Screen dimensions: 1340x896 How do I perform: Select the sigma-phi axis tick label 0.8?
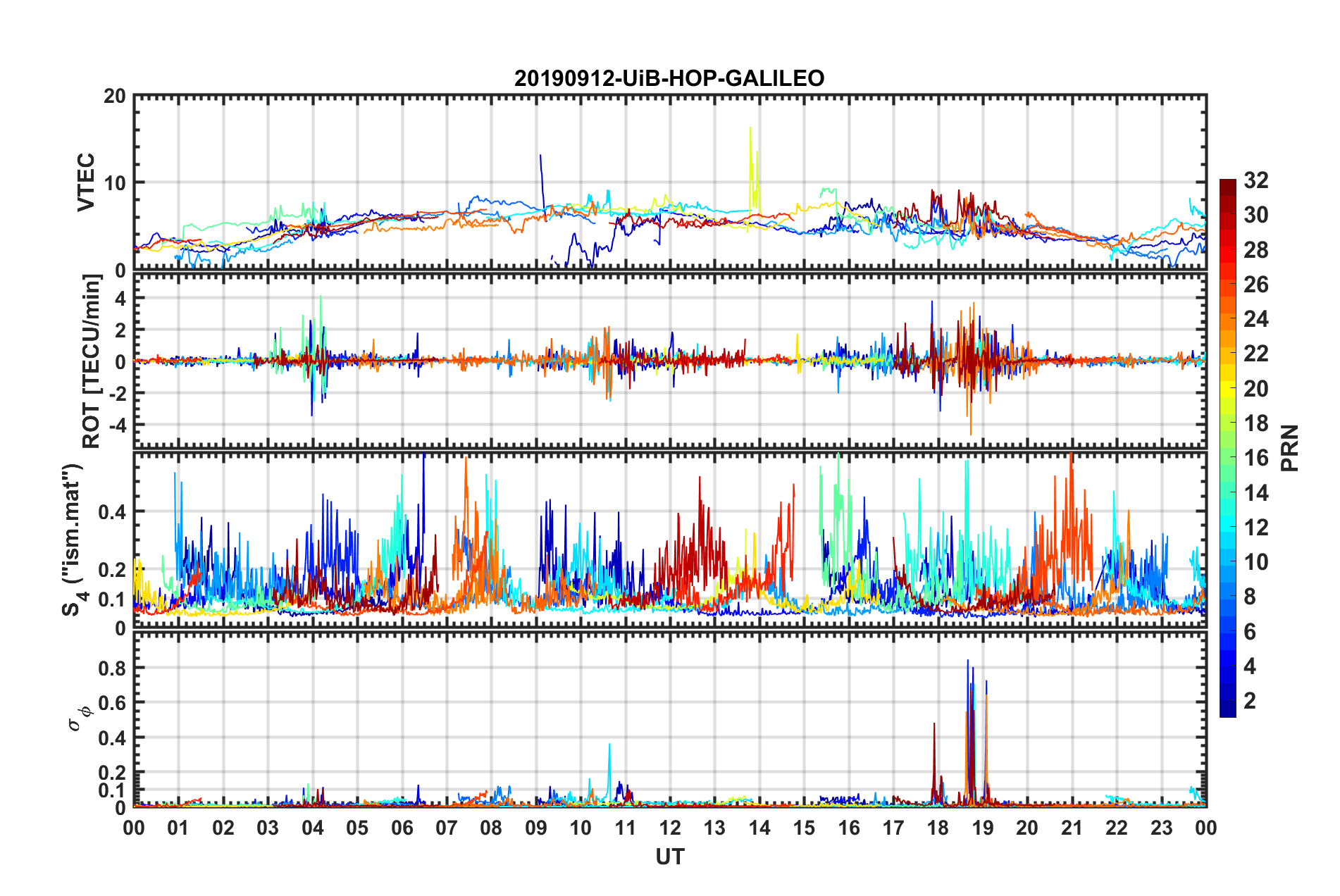click(x=113, y=668)
